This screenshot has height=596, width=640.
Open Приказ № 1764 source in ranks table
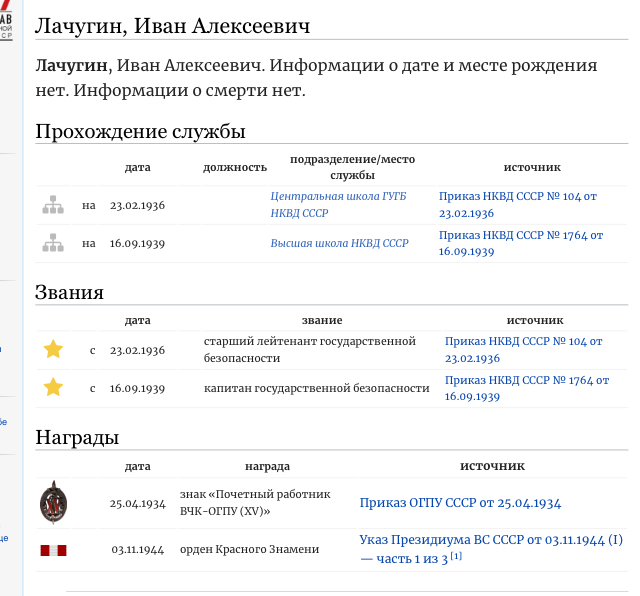(x=527, y=388)
